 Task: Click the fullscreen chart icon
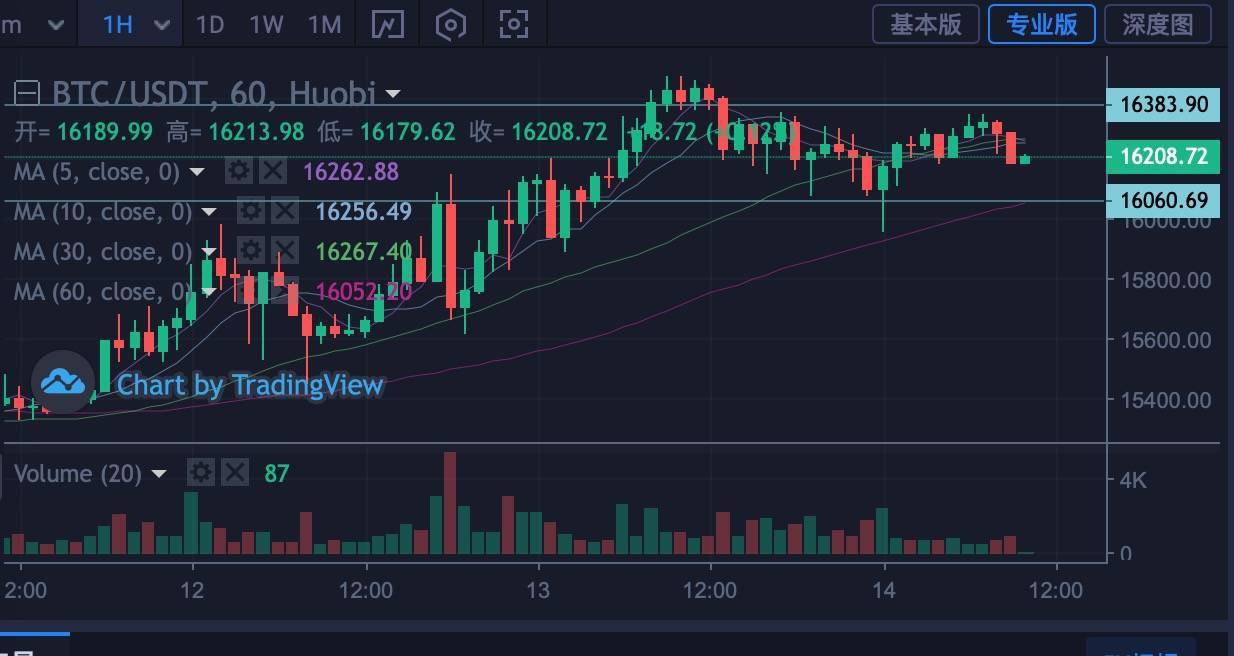tap(513, 24)
